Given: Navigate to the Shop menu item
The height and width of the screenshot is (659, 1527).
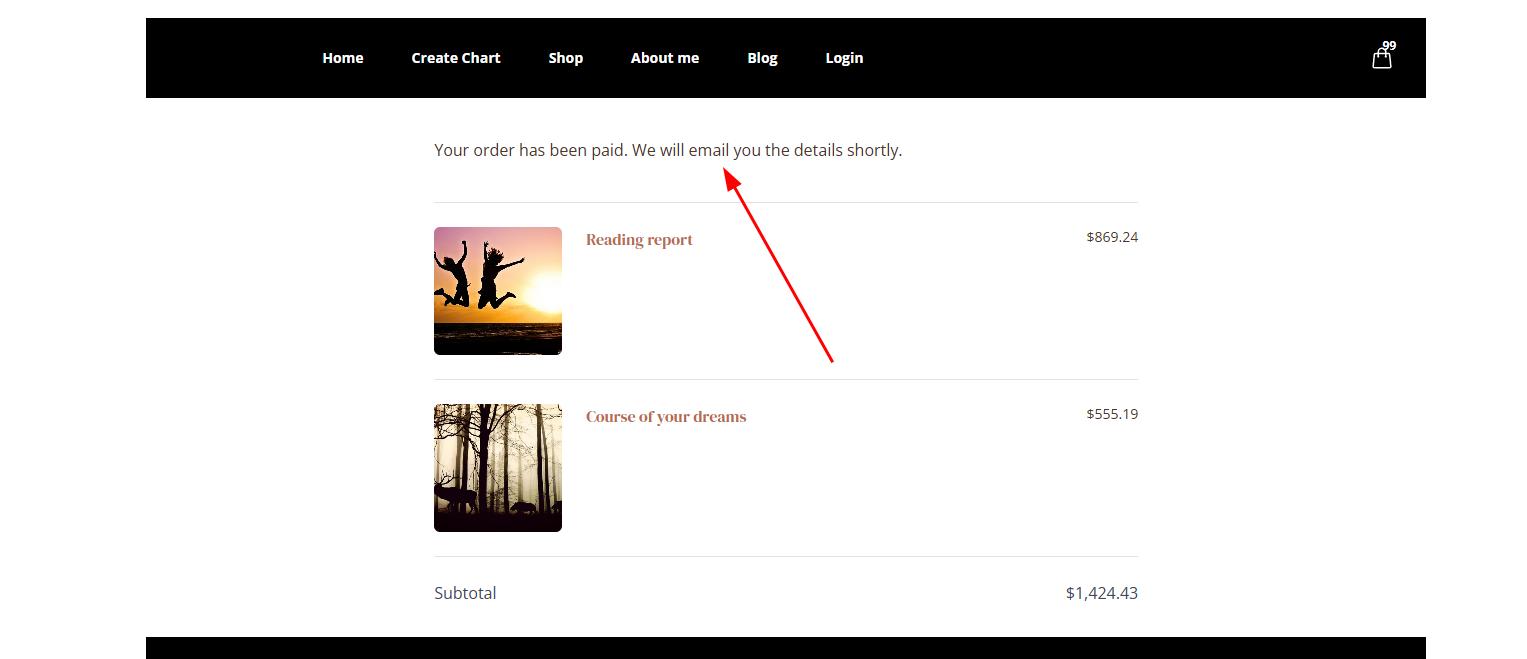Looking at the screenshot, I should point(565,58).
